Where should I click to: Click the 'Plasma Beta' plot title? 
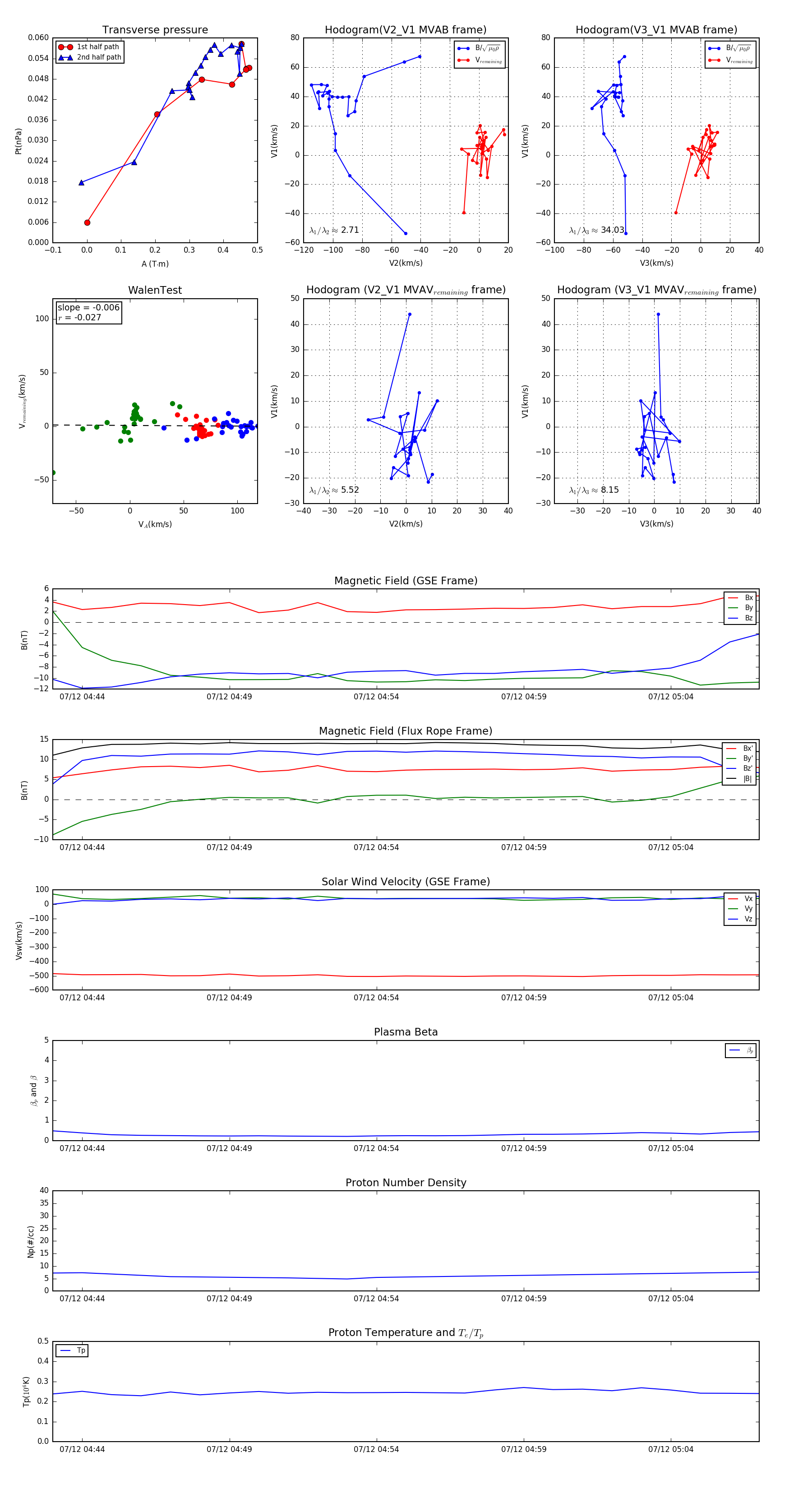pos(406,1032)
